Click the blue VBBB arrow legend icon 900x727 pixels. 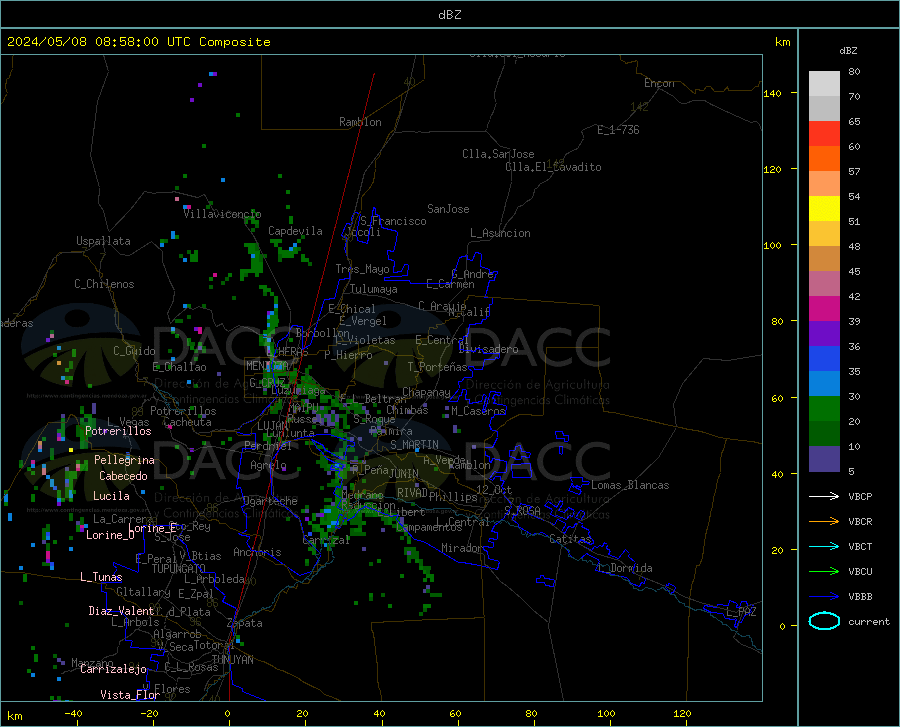coord(824,596)
